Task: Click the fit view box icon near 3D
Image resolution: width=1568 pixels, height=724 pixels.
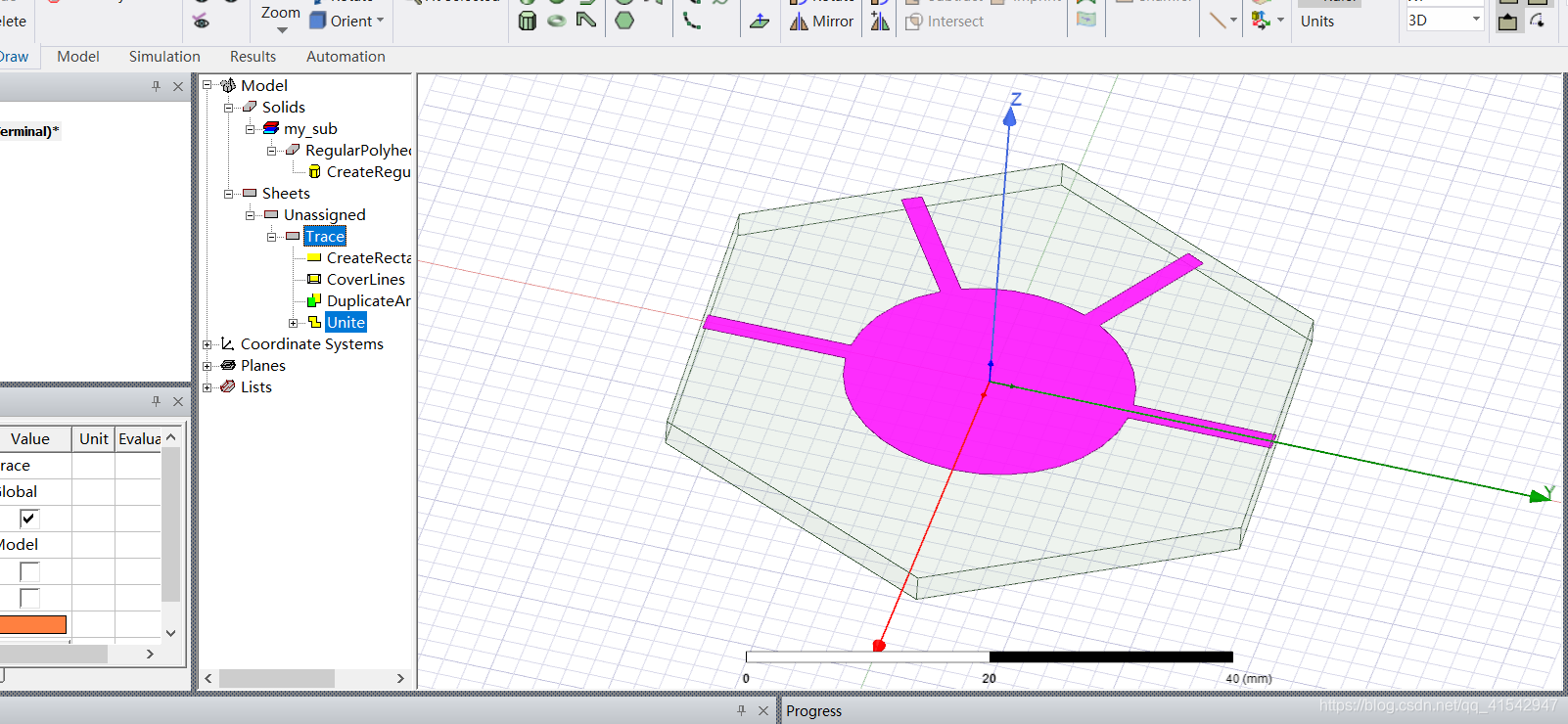Action: (x=1508, y=22)
